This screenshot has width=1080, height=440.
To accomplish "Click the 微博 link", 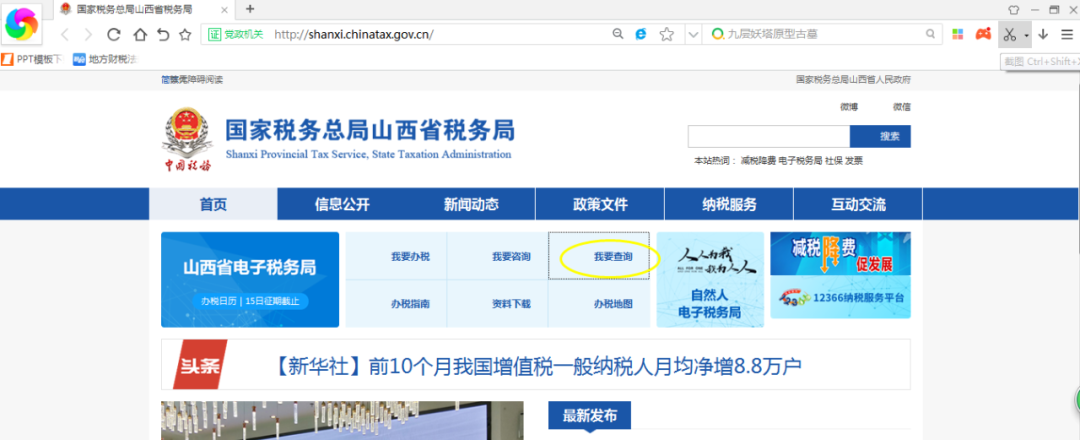I will pos(849,107).
